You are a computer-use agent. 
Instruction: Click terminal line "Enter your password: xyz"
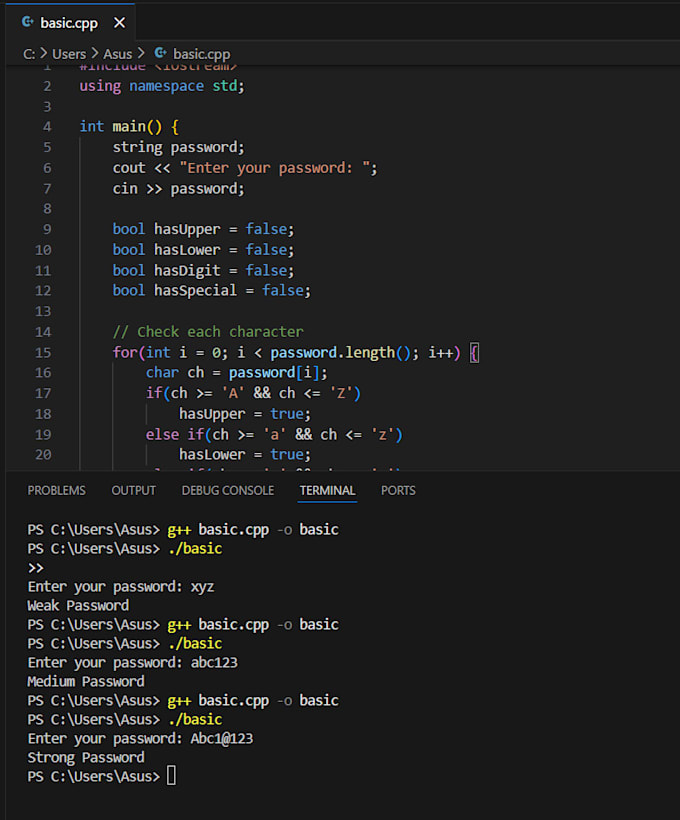pyautogui.click(x=121, y=587)
